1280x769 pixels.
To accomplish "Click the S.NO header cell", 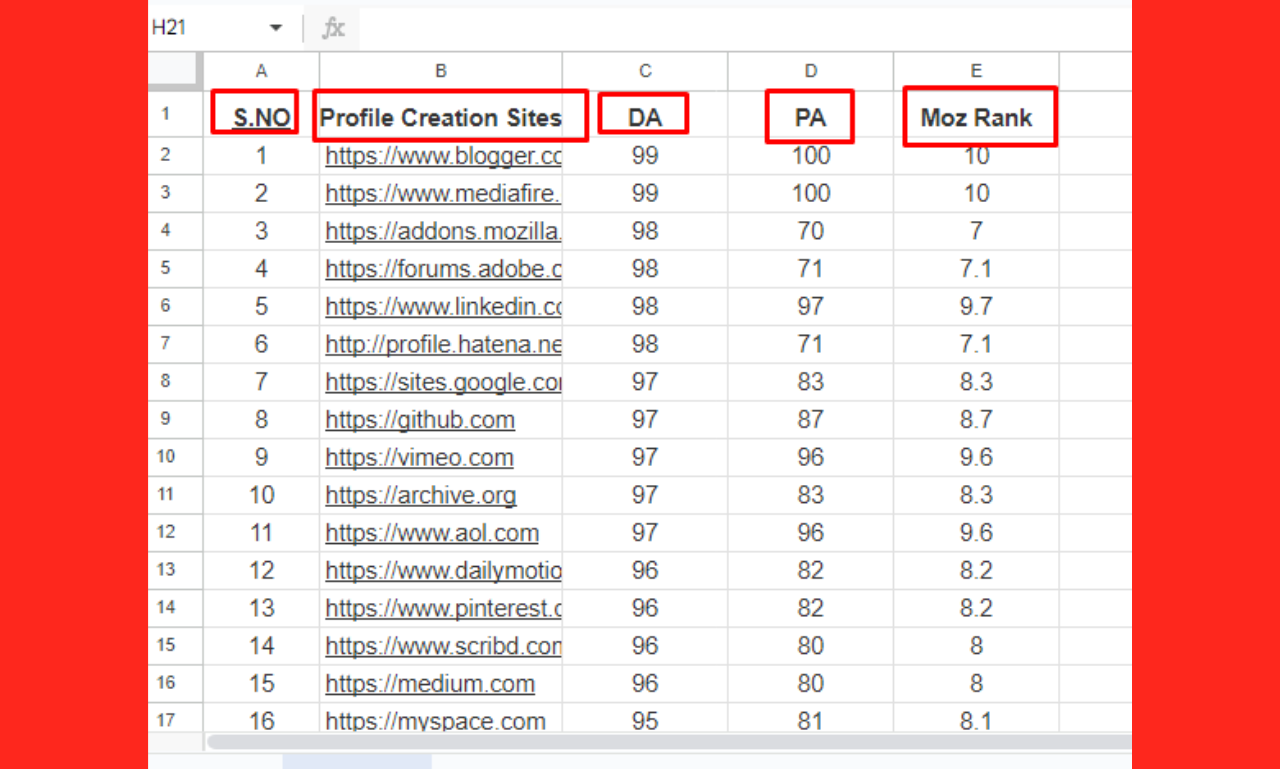I will [262, 117].
